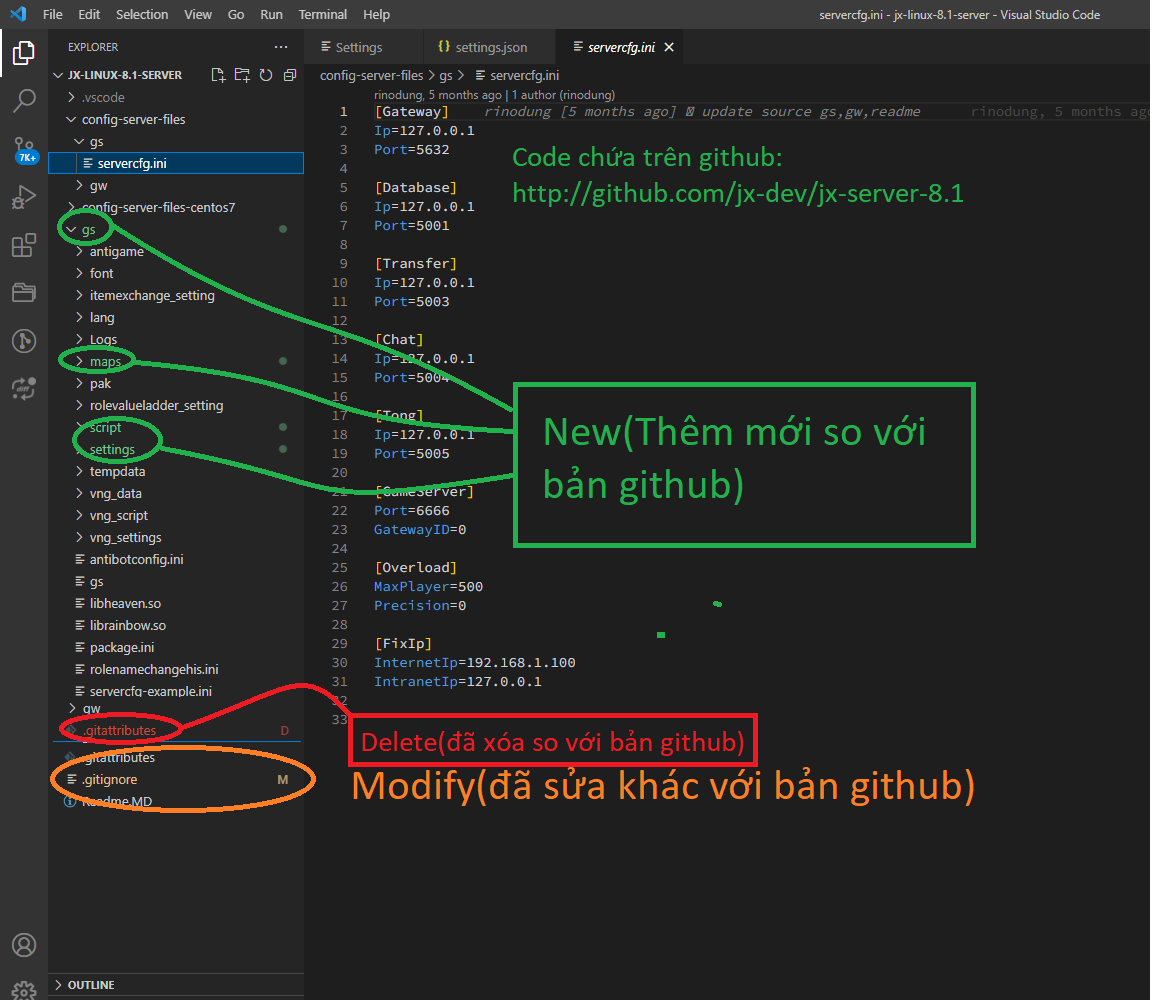
Task: Open the Extensions view
Action: point(24,245)
